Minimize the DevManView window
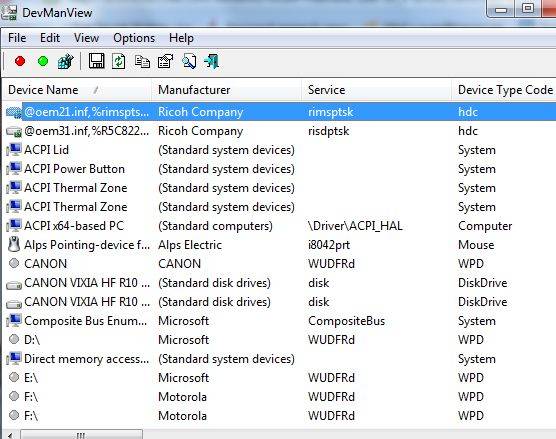556x439 pixels. coord(501,9)
